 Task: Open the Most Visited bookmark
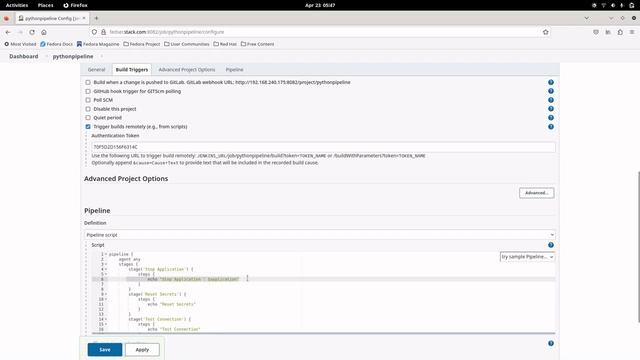(x=20, y=44)
